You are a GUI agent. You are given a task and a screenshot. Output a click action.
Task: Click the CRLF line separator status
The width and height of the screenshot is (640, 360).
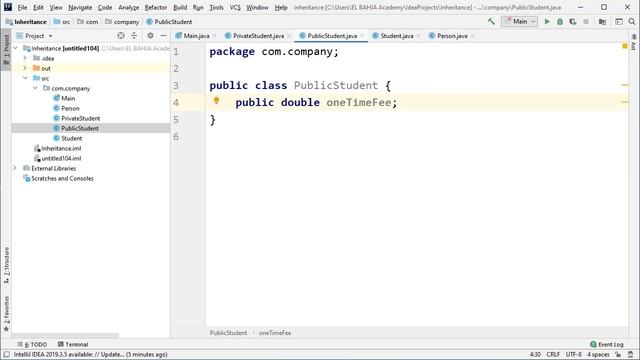553,354
